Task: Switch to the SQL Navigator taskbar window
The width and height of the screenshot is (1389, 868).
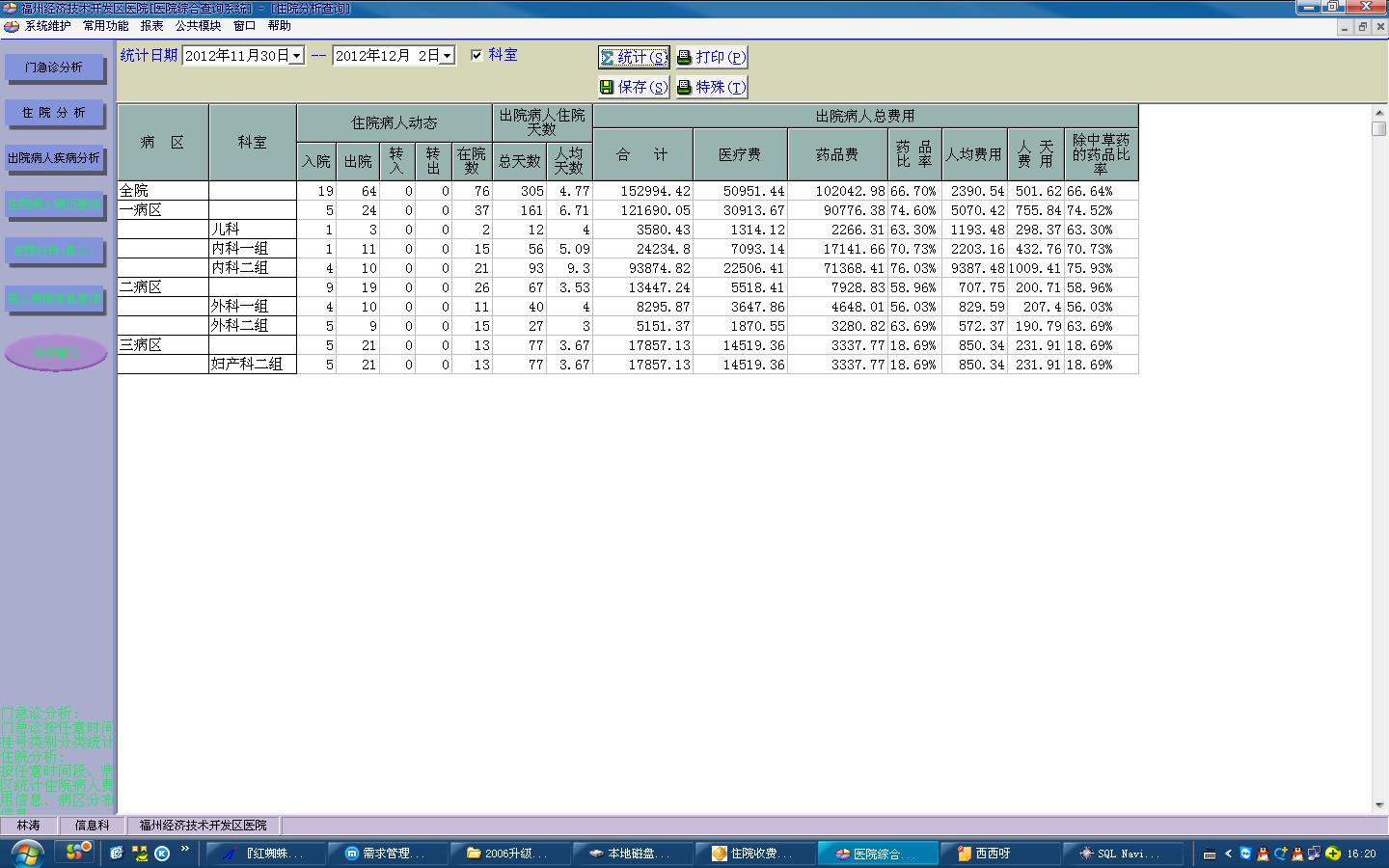Action: 1123,854
